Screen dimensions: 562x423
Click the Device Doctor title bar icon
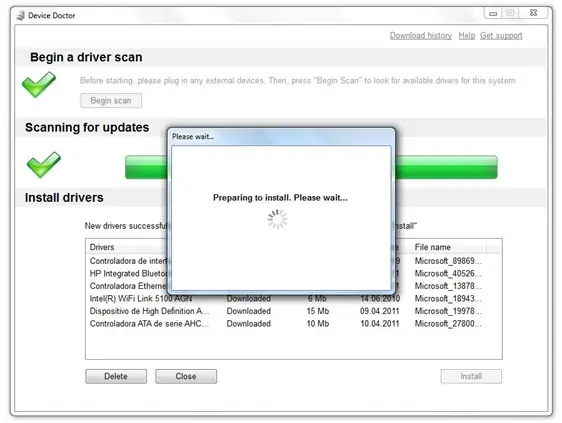point(21,15)
